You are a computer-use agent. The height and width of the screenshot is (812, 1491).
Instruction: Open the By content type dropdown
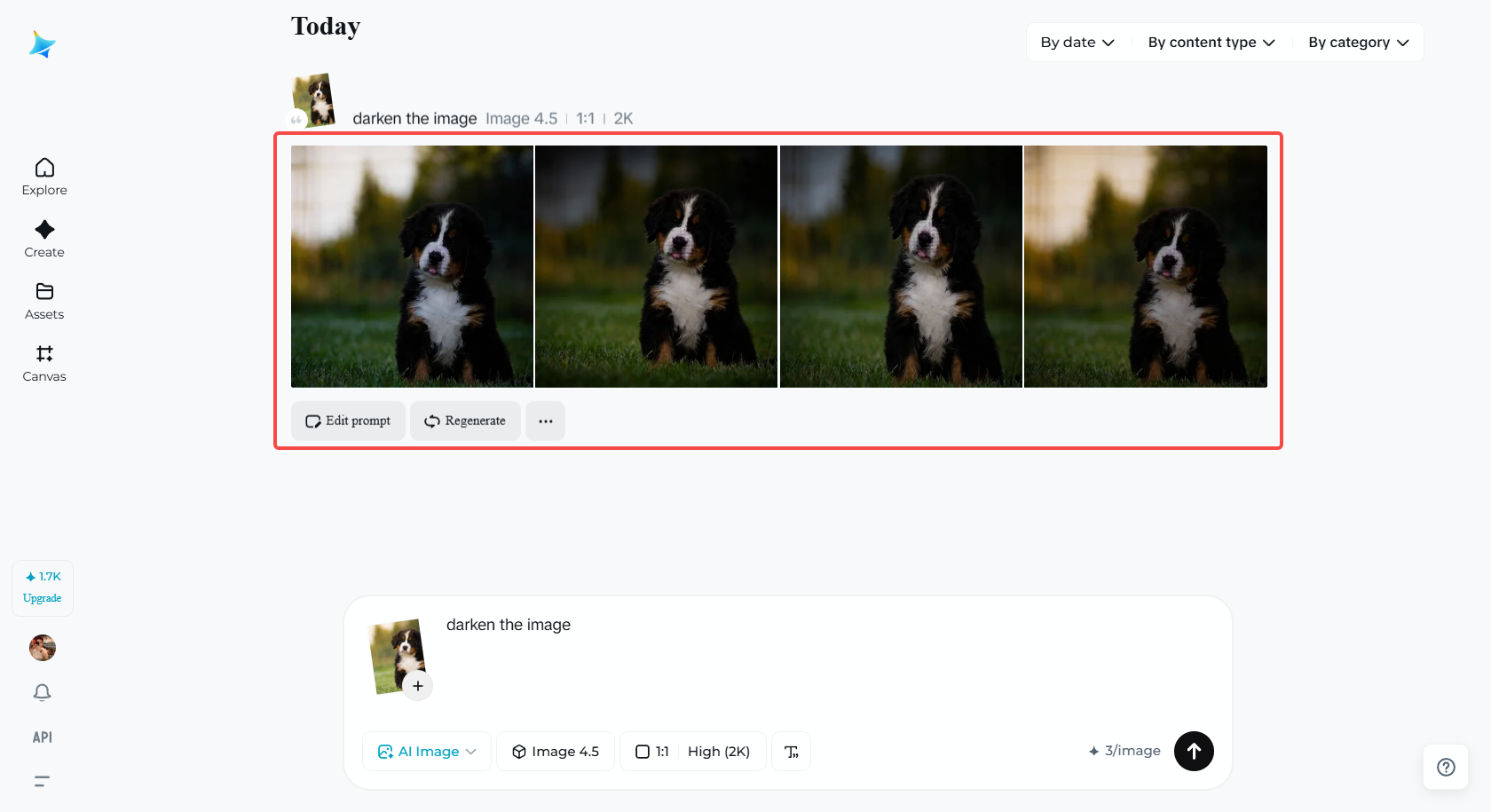tap(1211, 42)
